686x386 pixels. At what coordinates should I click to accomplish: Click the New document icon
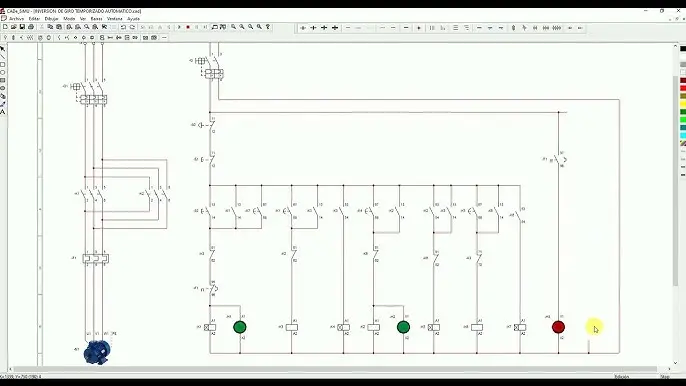pos(5,27)
